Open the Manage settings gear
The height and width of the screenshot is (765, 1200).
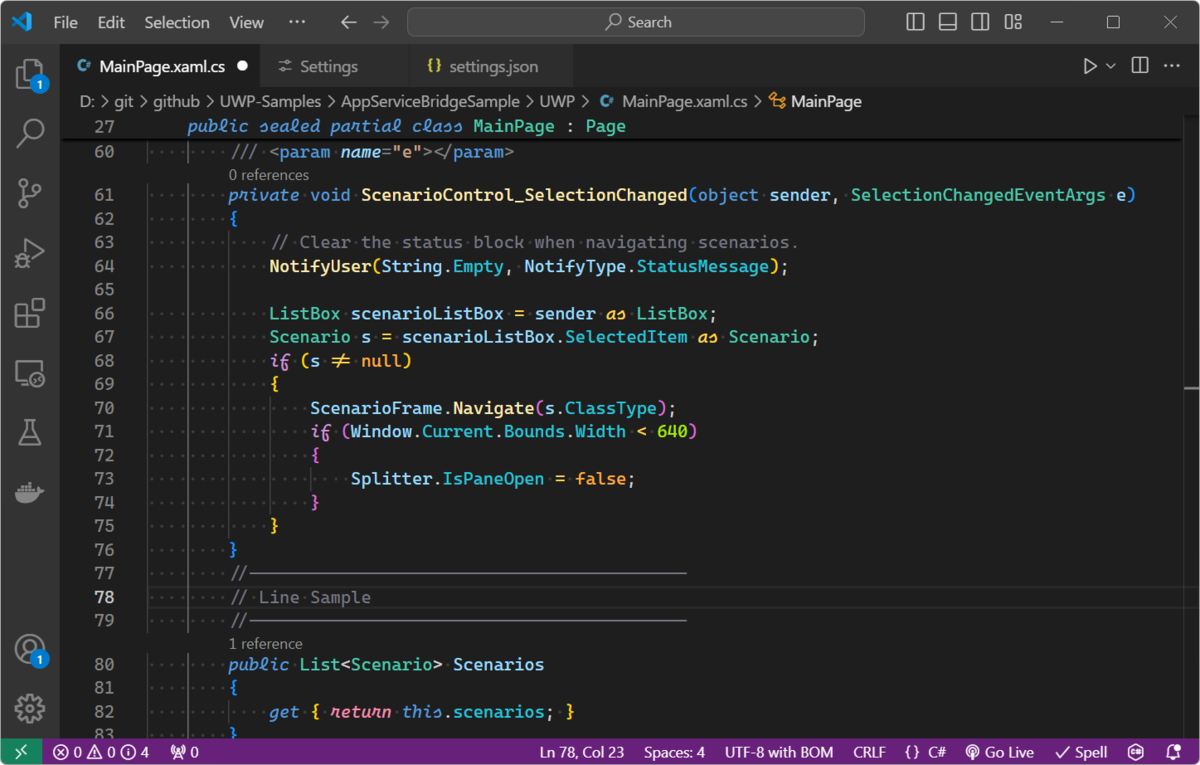(x=30, y=708)
